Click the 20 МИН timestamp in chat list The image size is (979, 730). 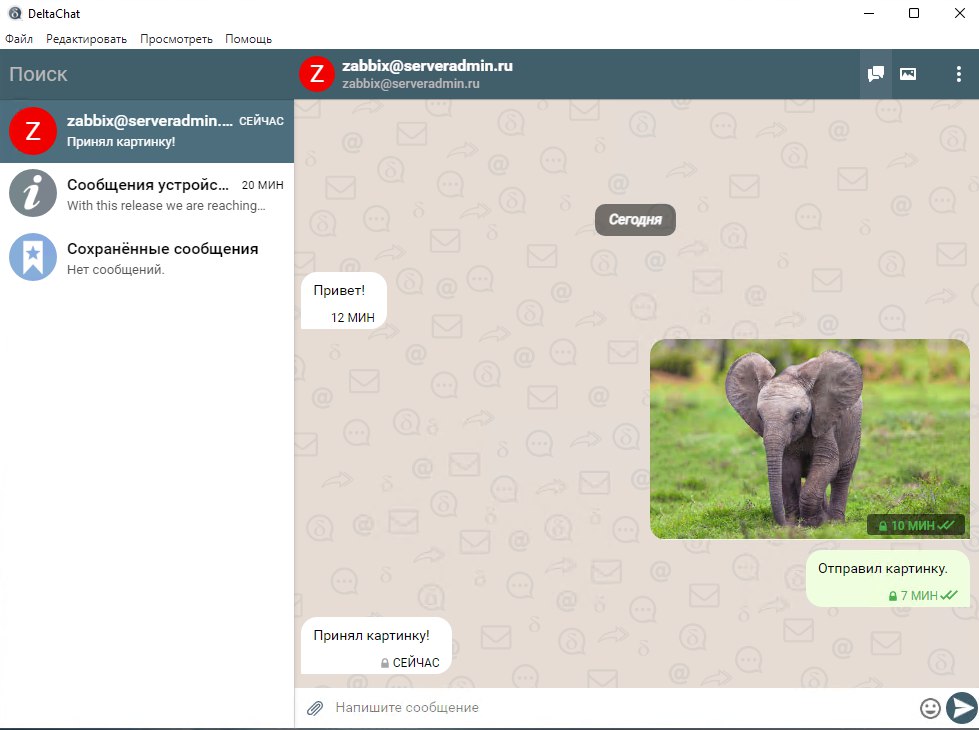point(263,185)
